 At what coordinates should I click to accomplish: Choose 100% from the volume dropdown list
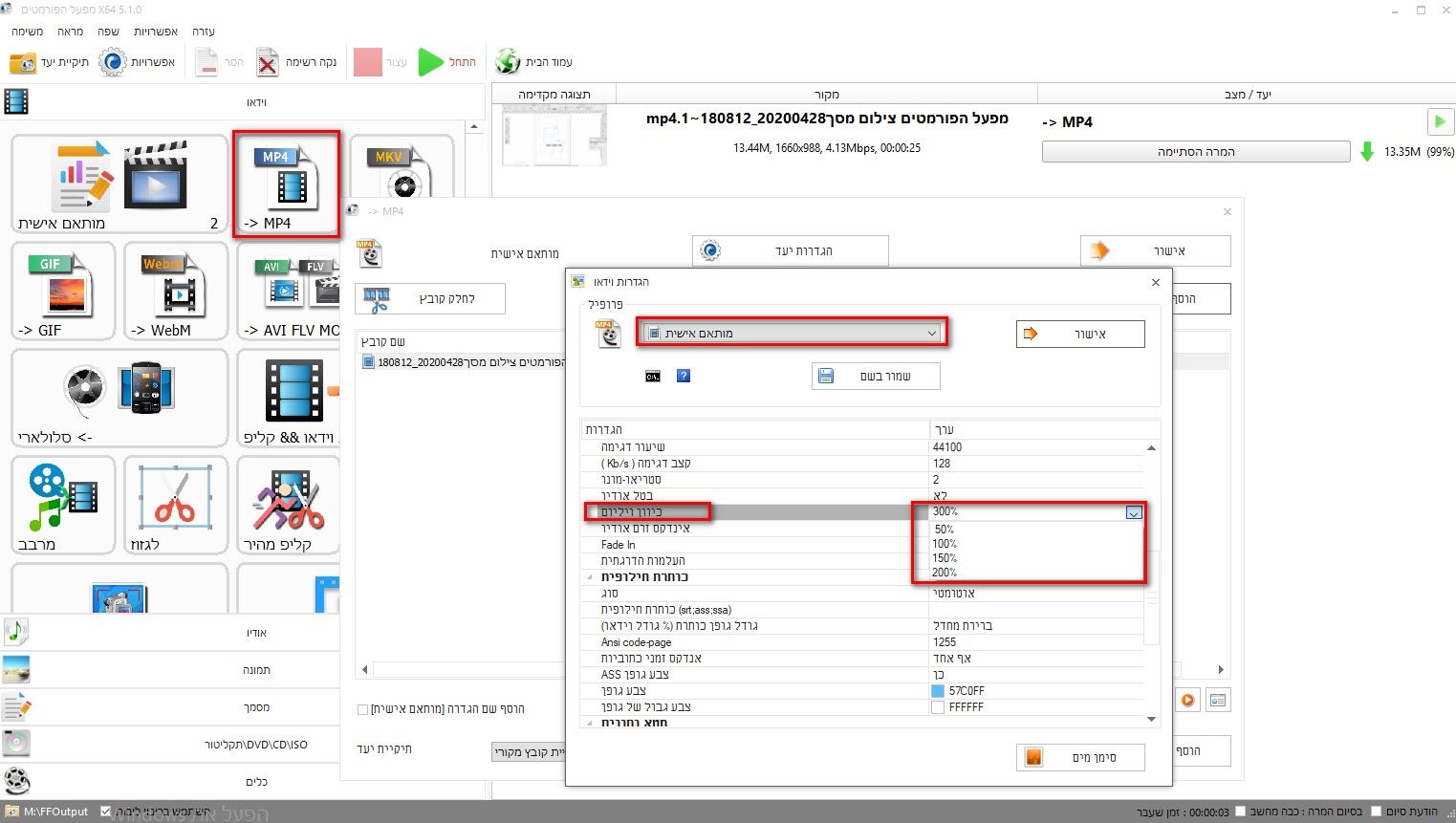tap(945, 544)
